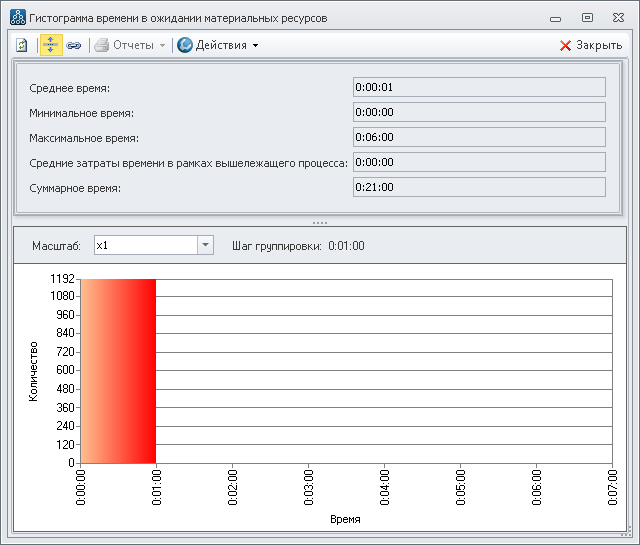Toggle the highlighted yellow panel layout button
Screen dimensions: 640x545
point(51,45)
